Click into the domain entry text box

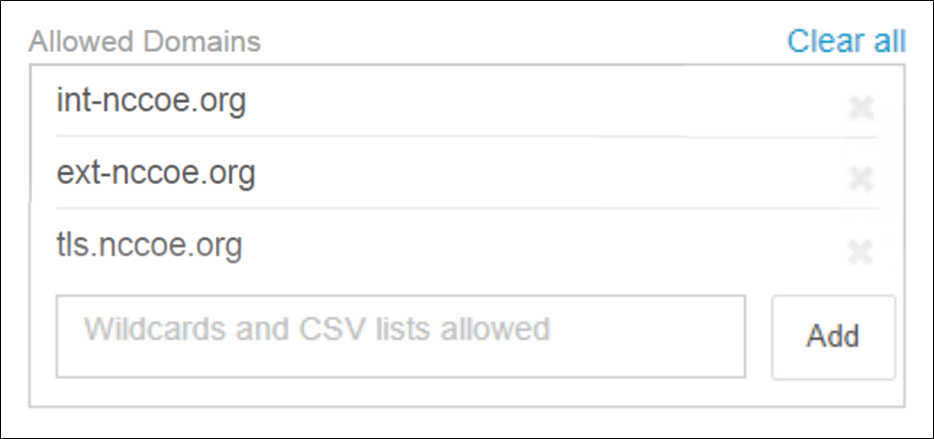click(400, 336)
